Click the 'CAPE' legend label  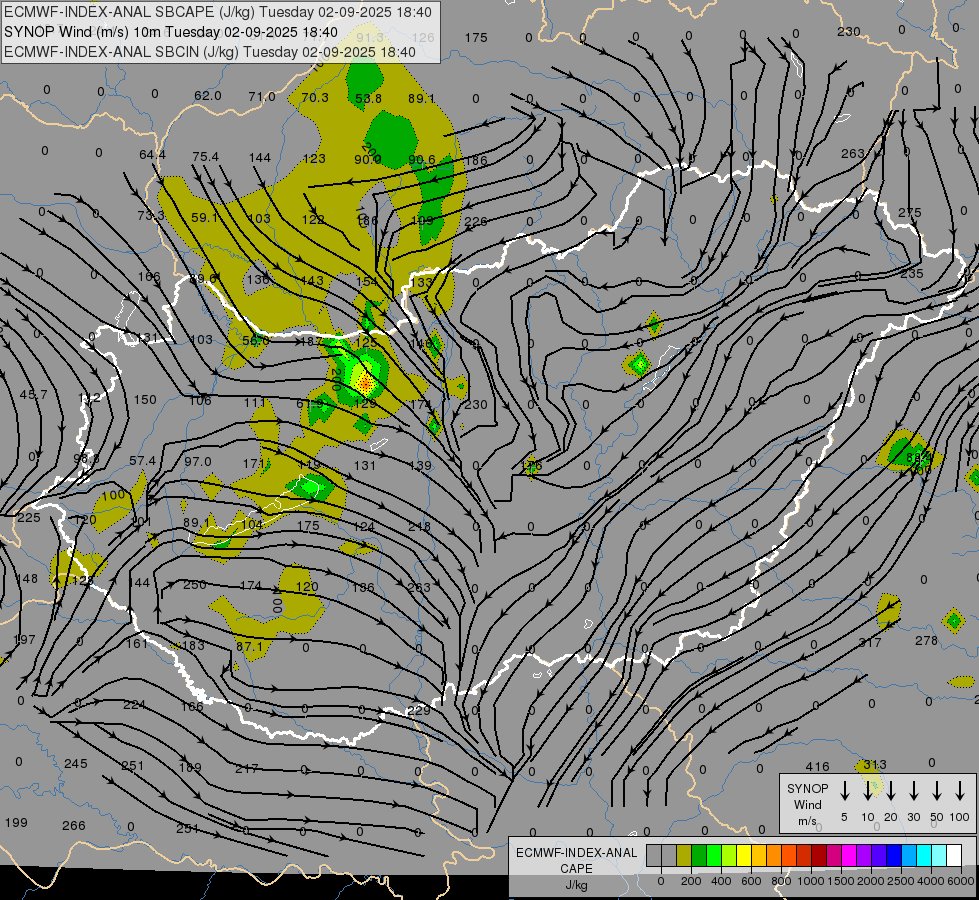576,869
